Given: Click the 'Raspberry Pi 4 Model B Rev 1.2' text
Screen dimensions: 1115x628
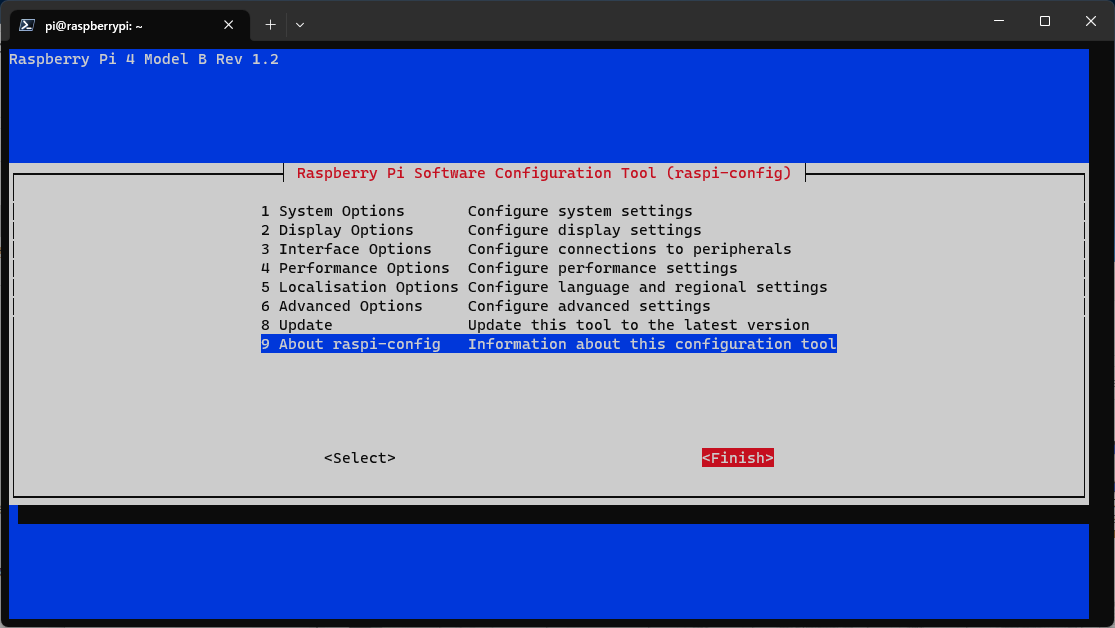Looking at the screenshot, I should click(144, 59).
